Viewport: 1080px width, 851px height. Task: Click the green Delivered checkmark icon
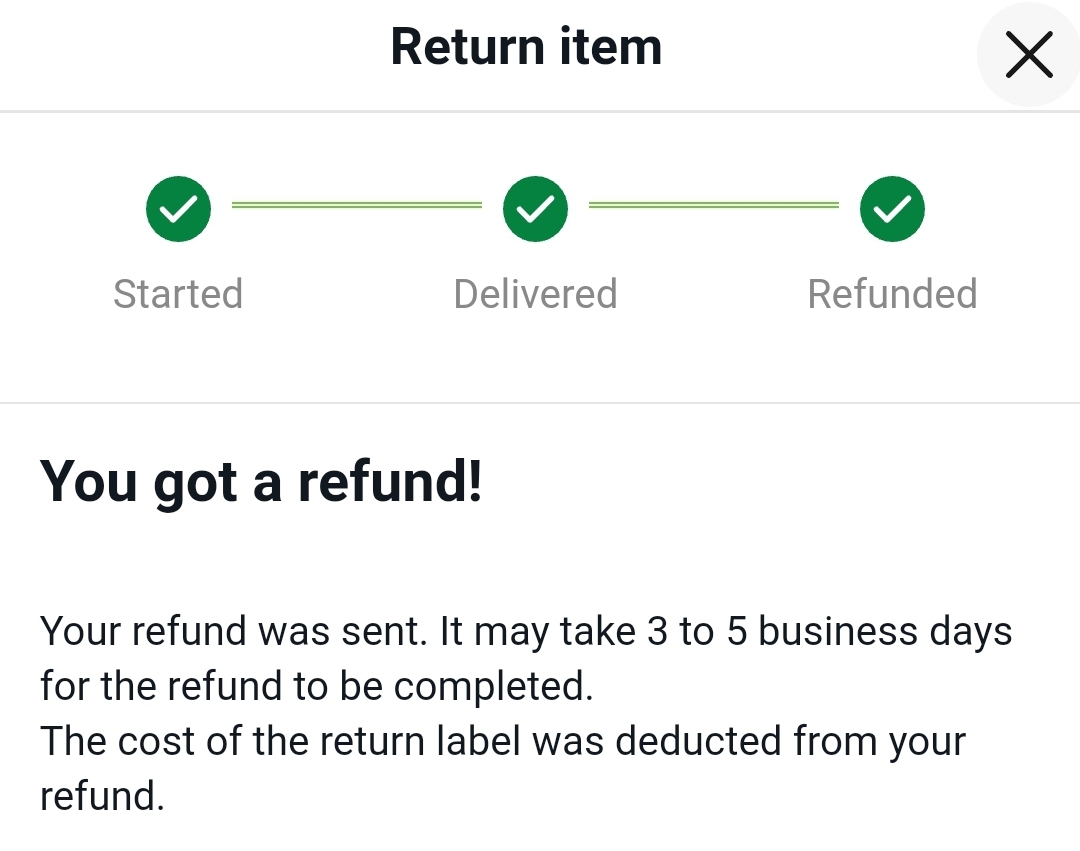[535, 209]
